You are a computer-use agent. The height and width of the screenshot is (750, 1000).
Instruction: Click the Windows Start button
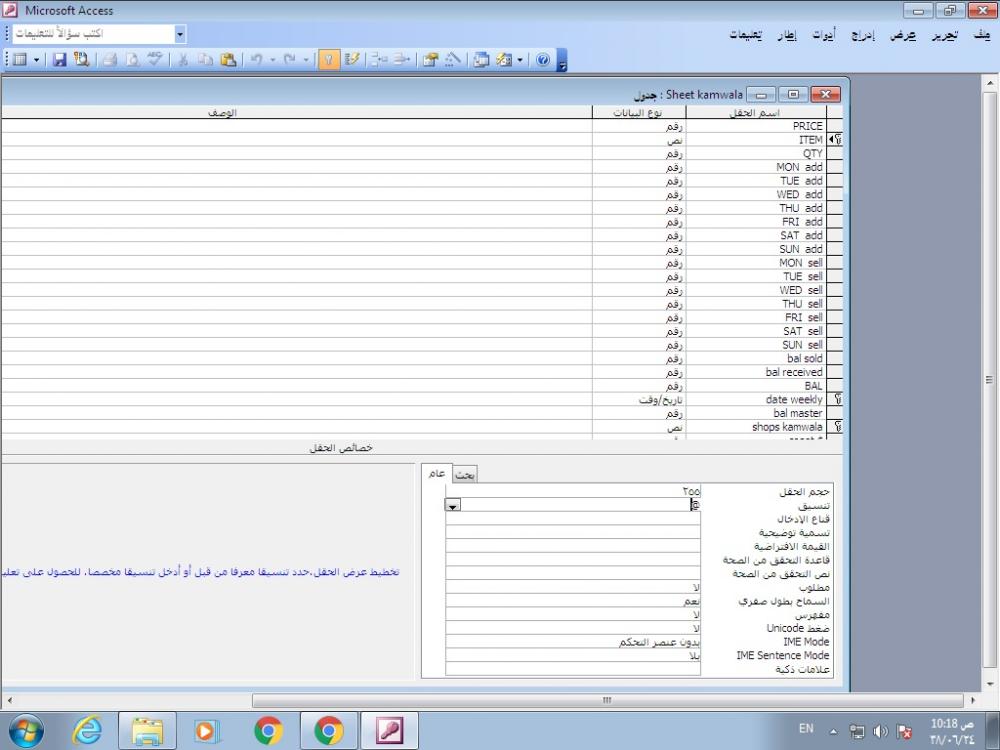tap(26, 731)
